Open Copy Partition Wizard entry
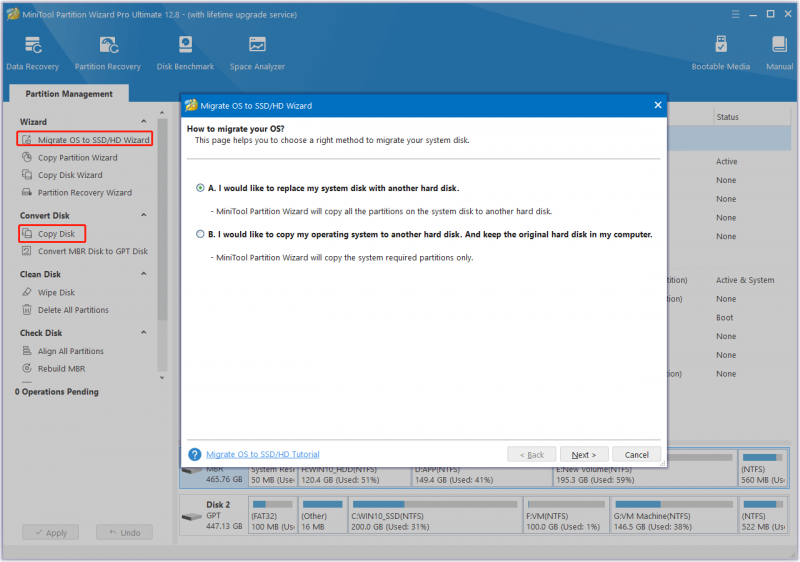Viewport: 800px width, 562px height. tap(78, 157)
